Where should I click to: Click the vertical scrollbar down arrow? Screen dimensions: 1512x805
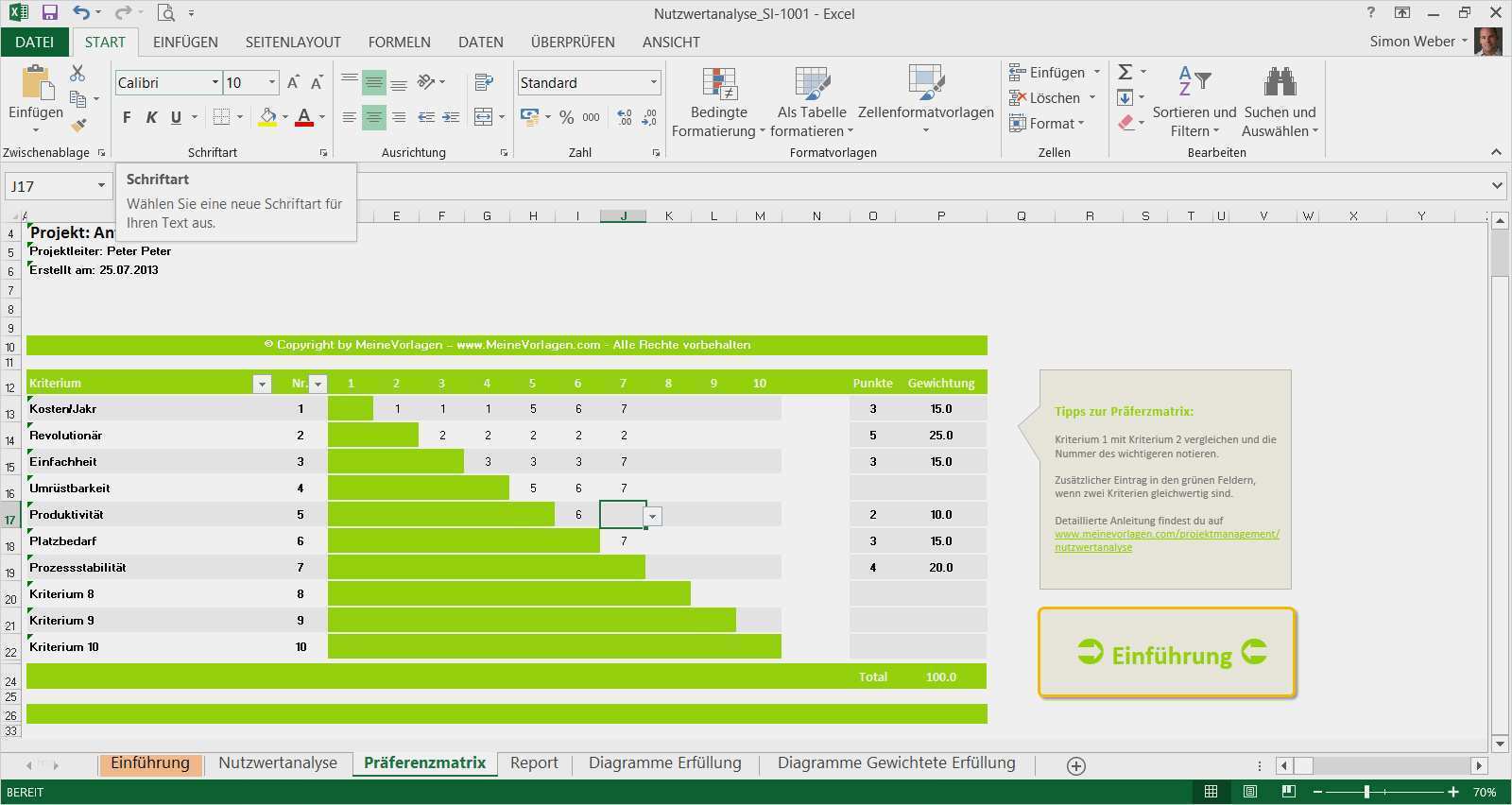coord(1500,744)
